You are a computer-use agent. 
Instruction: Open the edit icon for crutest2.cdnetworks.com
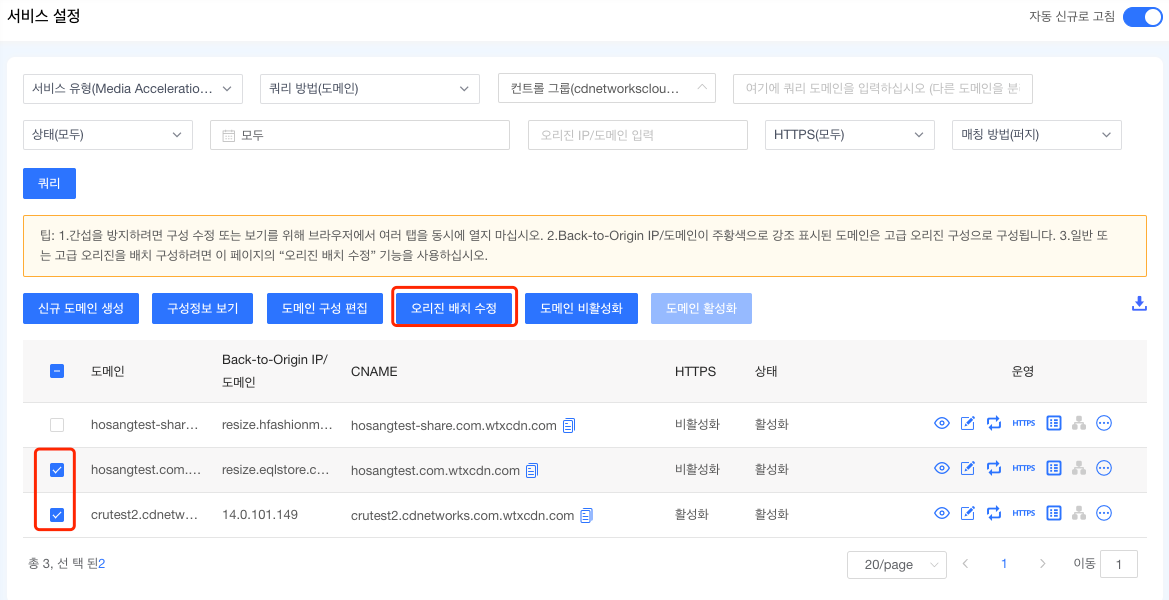pyautogui.click(x=967, y=513)
